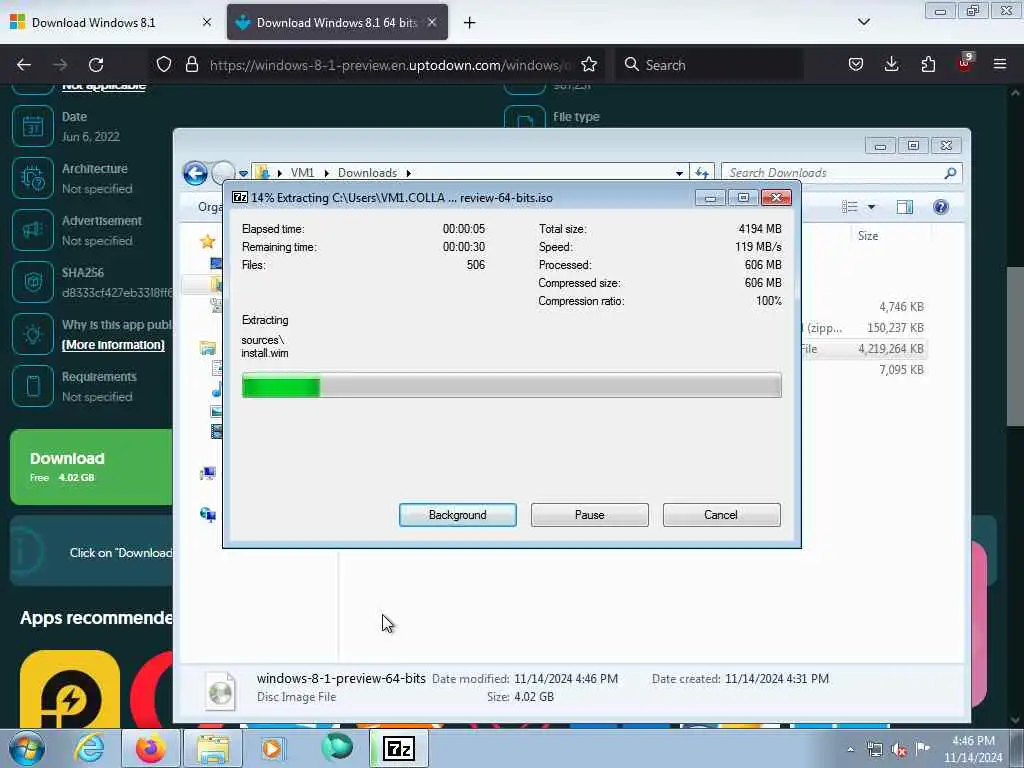Viewport: 1024px width, 768px height.
Task: Select the file row sized 150,237 KB
Action: pos(863,328)
